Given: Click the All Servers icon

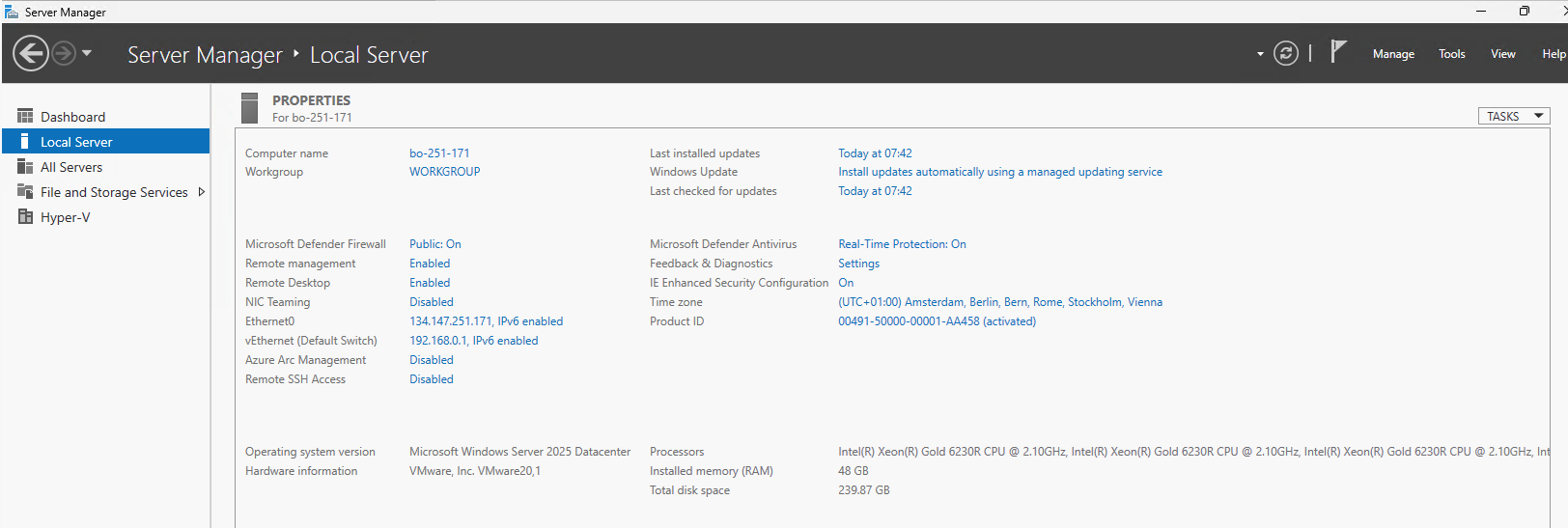Looking at the screenshot, I should [25, 166].
